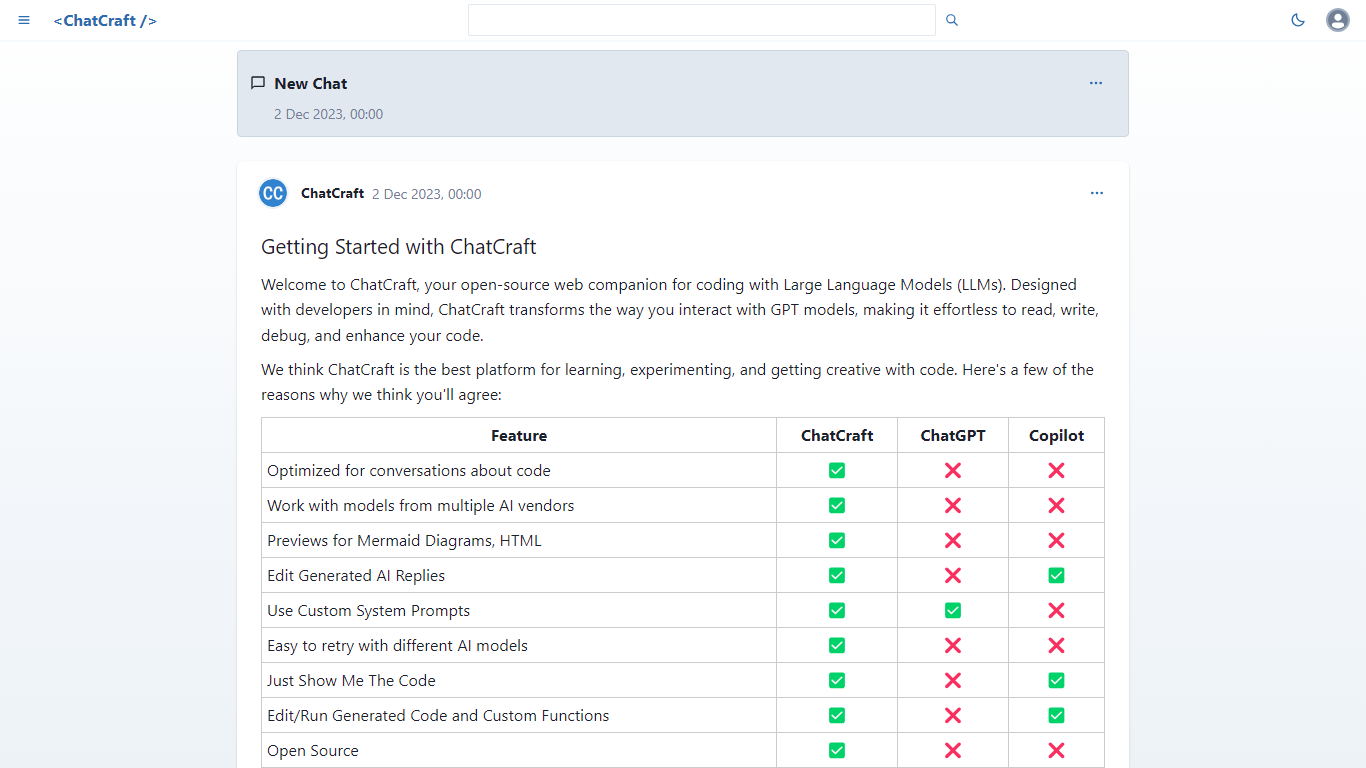Open the hamburger sidebar menu
Image resolution: width=1366 pixels, height=768 pixels.
pos(24,20)
